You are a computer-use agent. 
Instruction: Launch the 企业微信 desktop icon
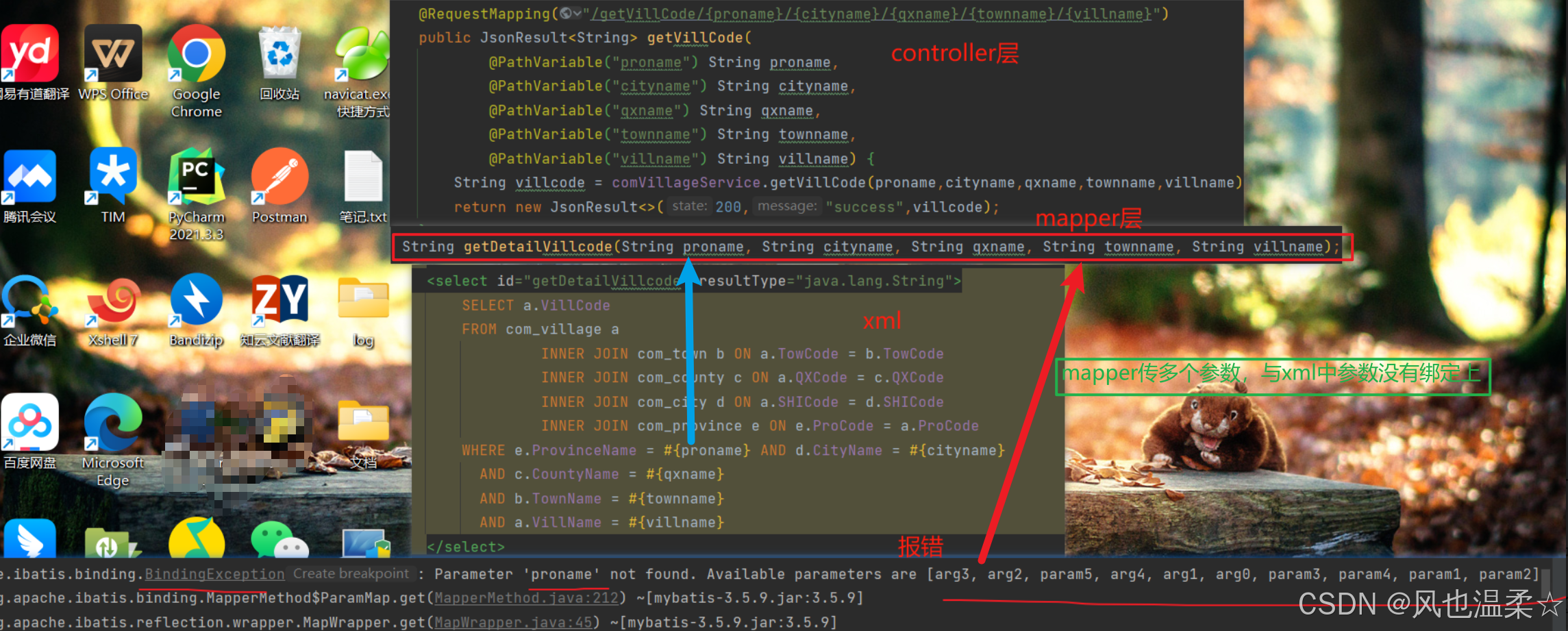(x=29, y=300)
